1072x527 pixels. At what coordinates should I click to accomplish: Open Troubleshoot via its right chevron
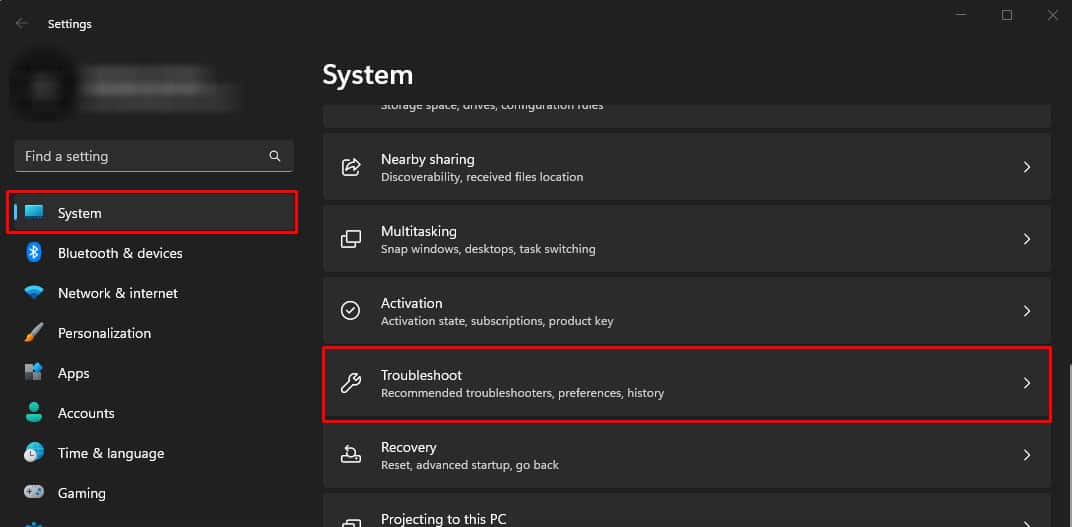tap(1026, 383)
